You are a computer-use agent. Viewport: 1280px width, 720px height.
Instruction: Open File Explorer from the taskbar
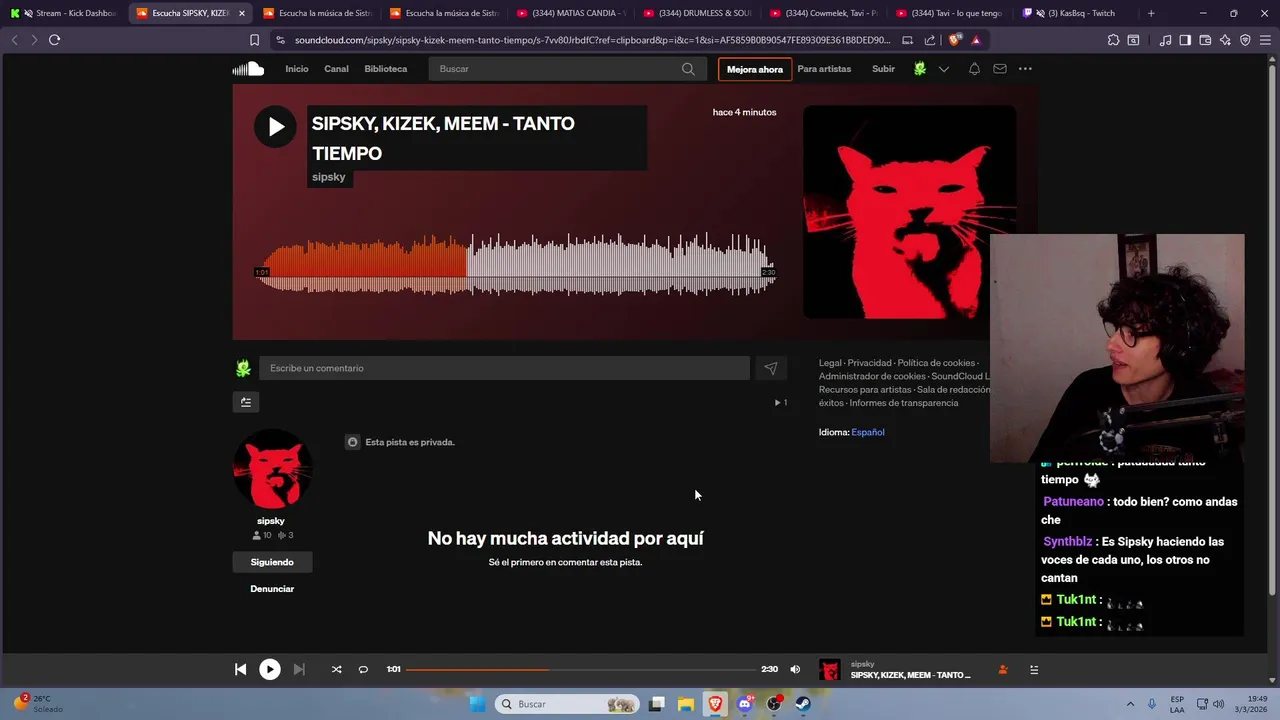tap(686, 704)
